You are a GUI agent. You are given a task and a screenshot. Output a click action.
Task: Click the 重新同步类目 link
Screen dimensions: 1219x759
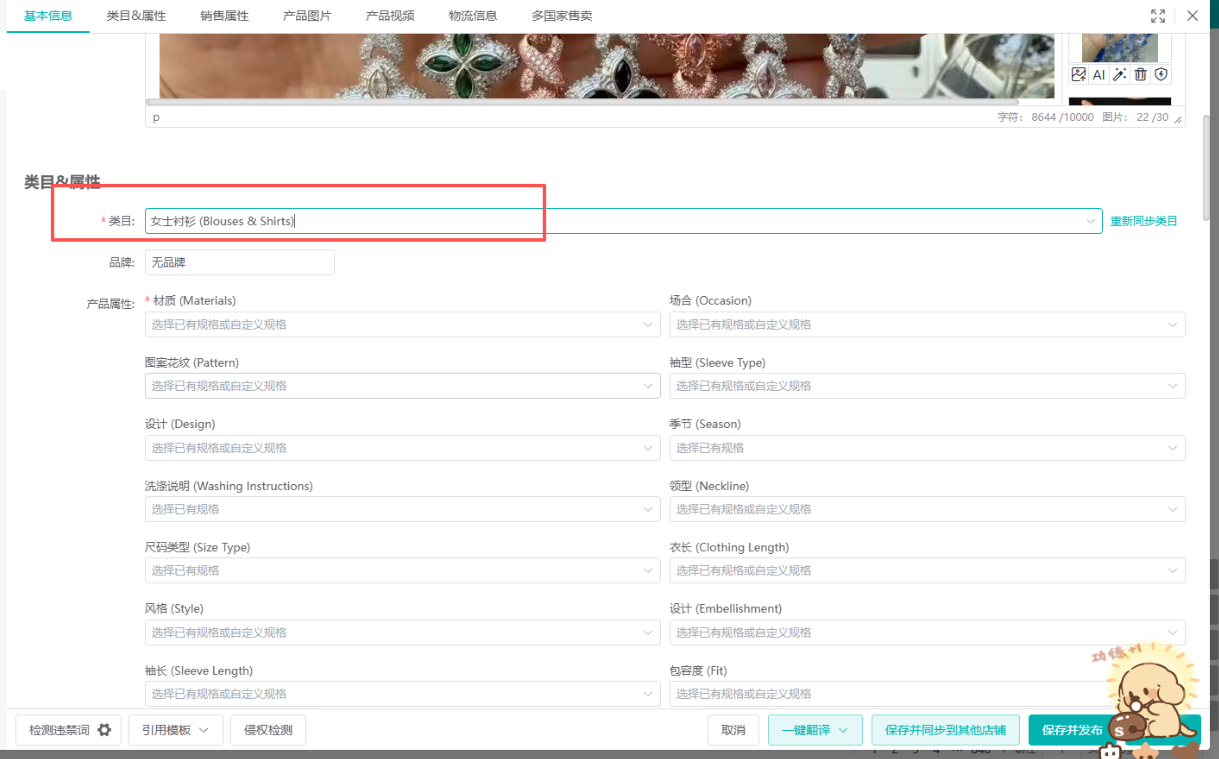[x=1144, y=221]
